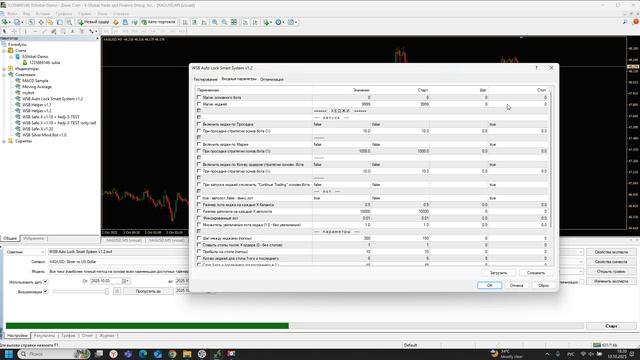Click the zoom in magnifier icon
640x360 pixels.
click(215, 22)
